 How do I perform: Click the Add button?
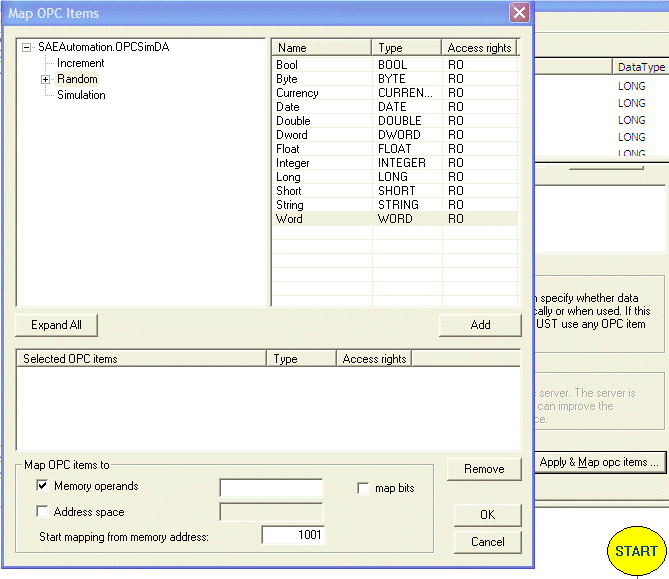point(480,325)
